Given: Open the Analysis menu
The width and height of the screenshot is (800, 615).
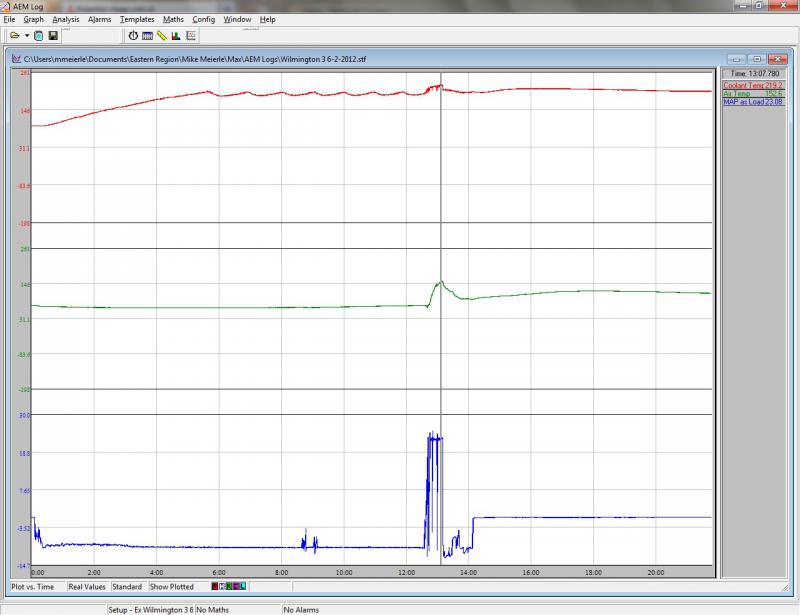Looking at the screenshot, I should point(65,19).
